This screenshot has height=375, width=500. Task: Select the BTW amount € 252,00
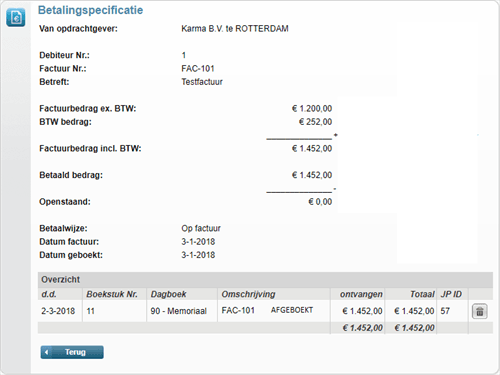coord(315,122)
